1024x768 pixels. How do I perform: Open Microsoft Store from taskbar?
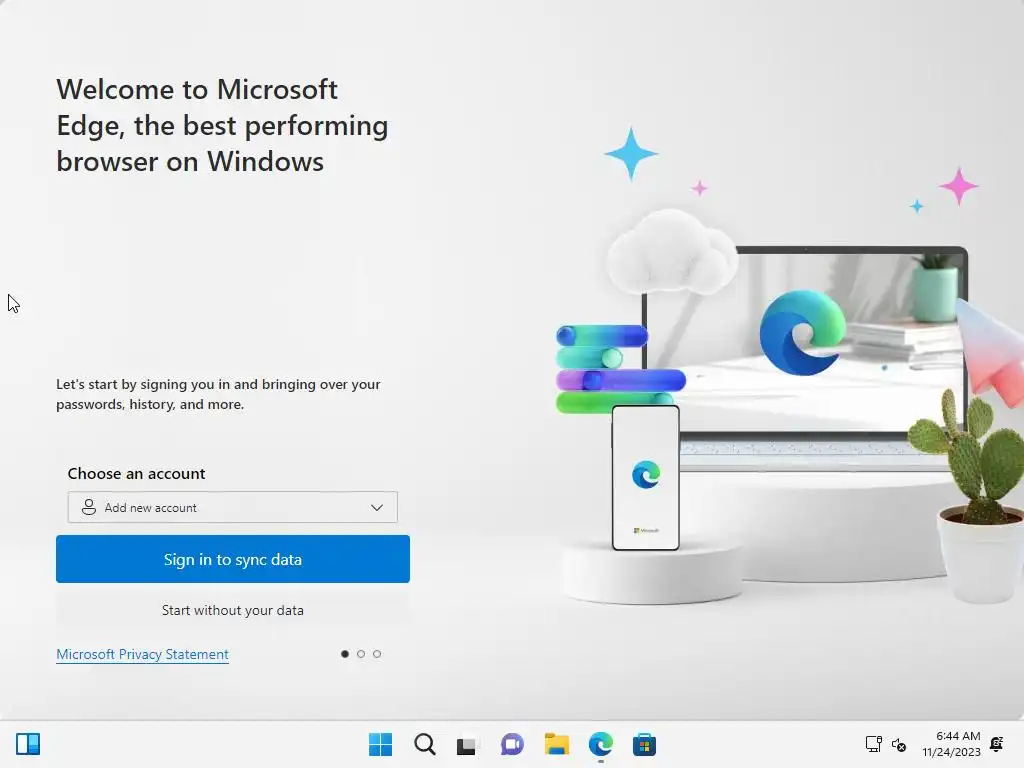[644, 744]
